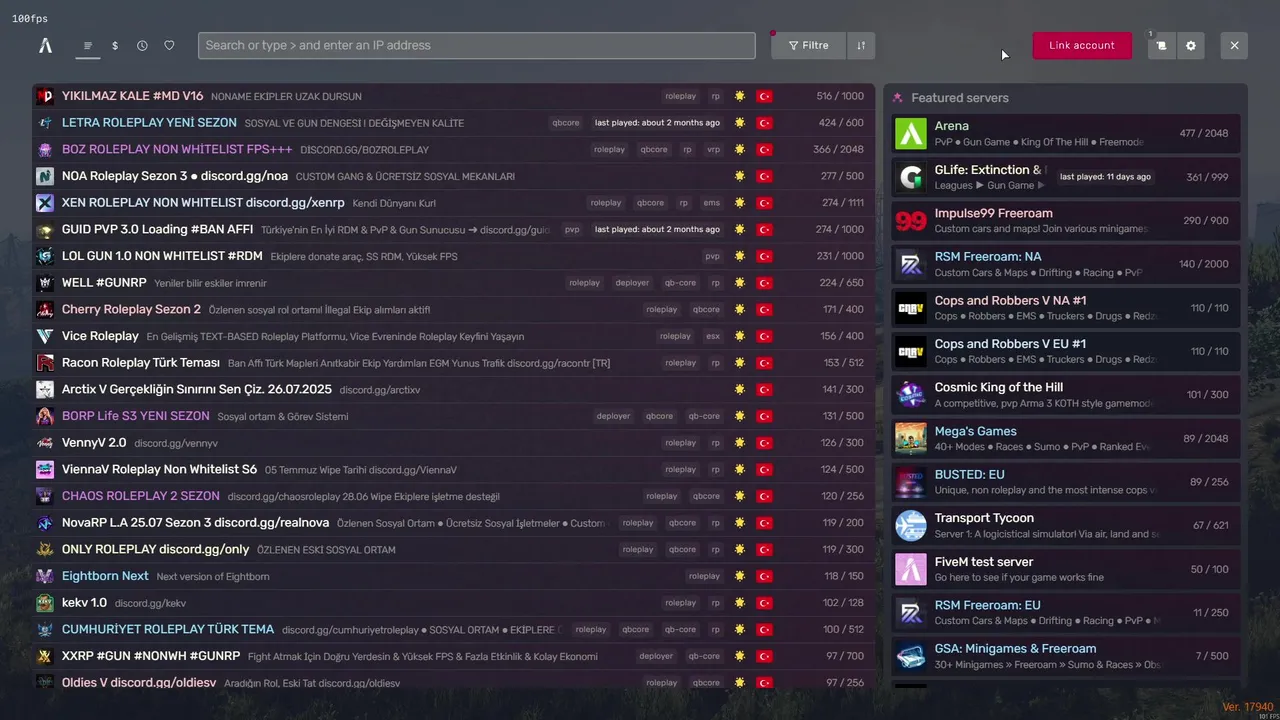Open the GLife: Extinction featured server

point(1066,177)
